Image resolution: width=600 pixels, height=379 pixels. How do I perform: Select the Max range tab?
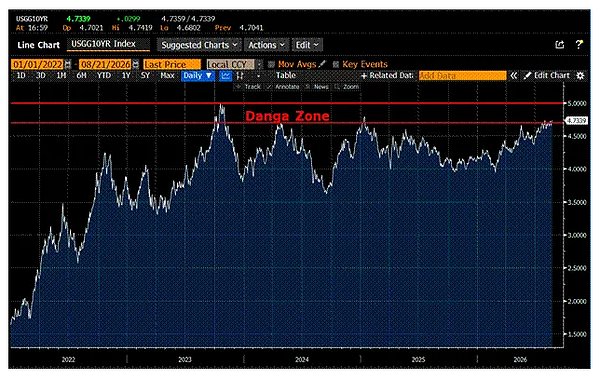coord(167,75)
